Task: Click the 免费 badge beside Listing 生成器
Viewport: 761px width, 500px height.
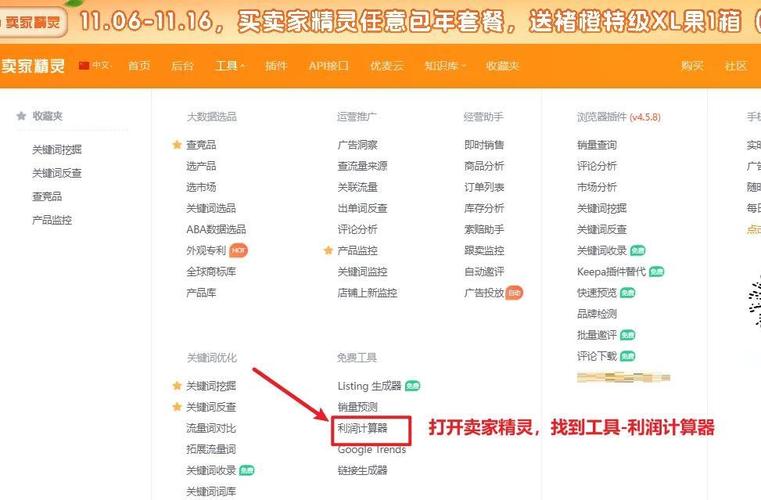Action: click(413, 386)
